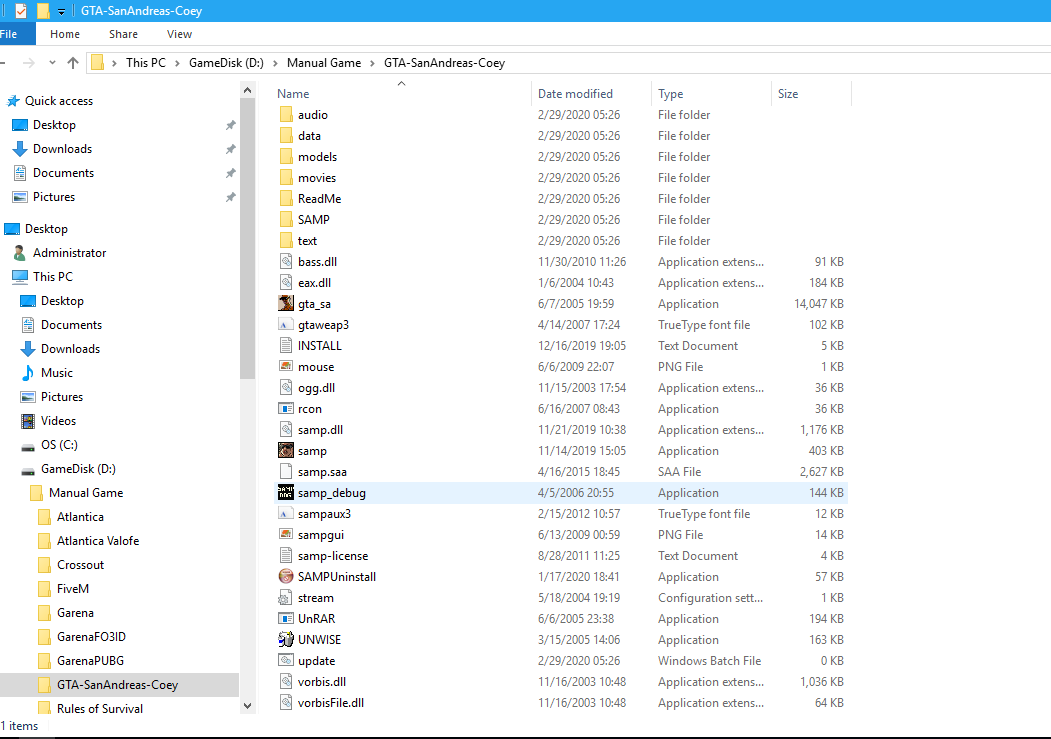Go to This PC in the address bar
This screenshot has height=739, width=1051.
145,62
